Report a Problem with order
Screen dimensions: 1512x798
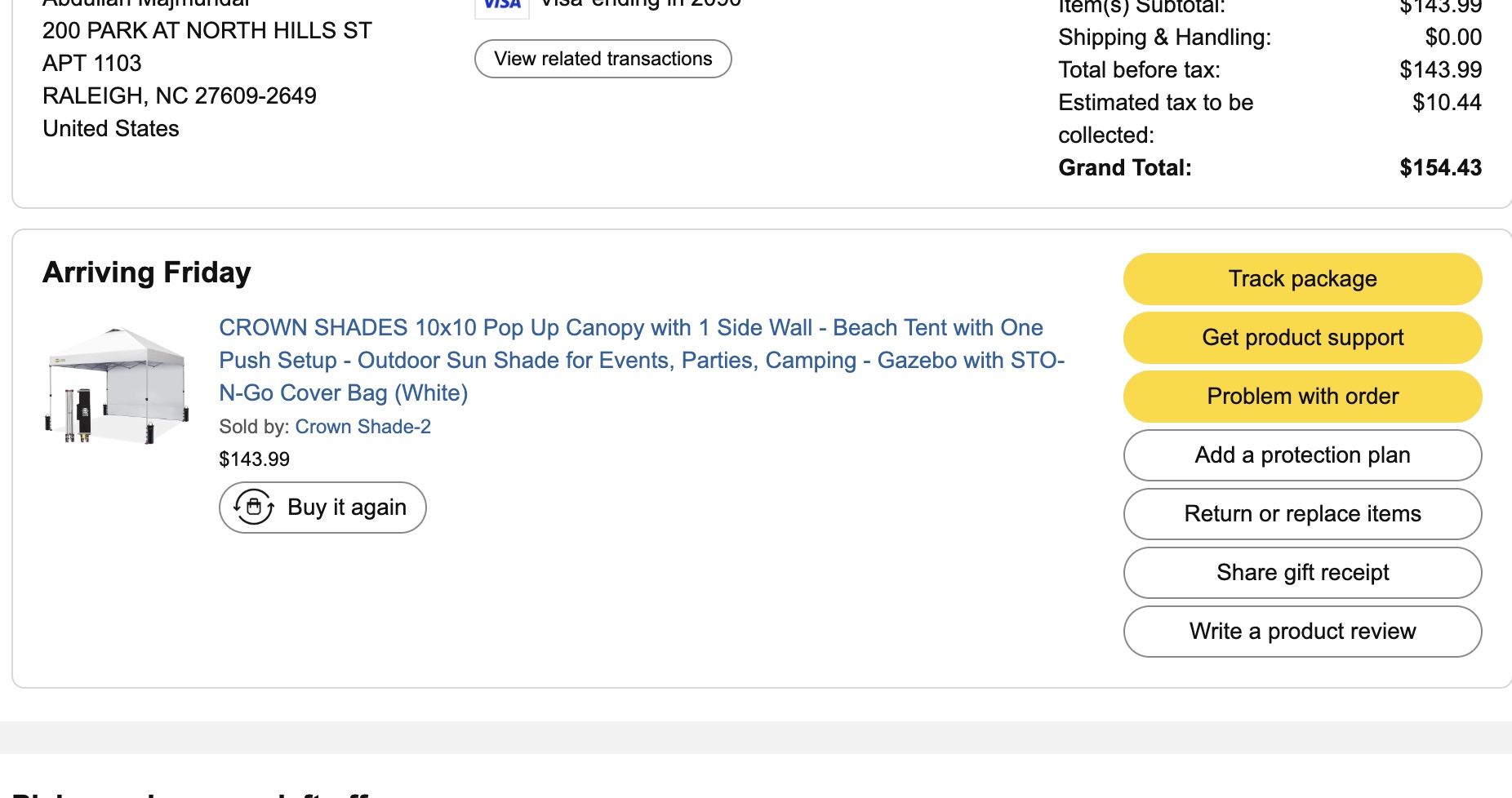pos(1302,397)
